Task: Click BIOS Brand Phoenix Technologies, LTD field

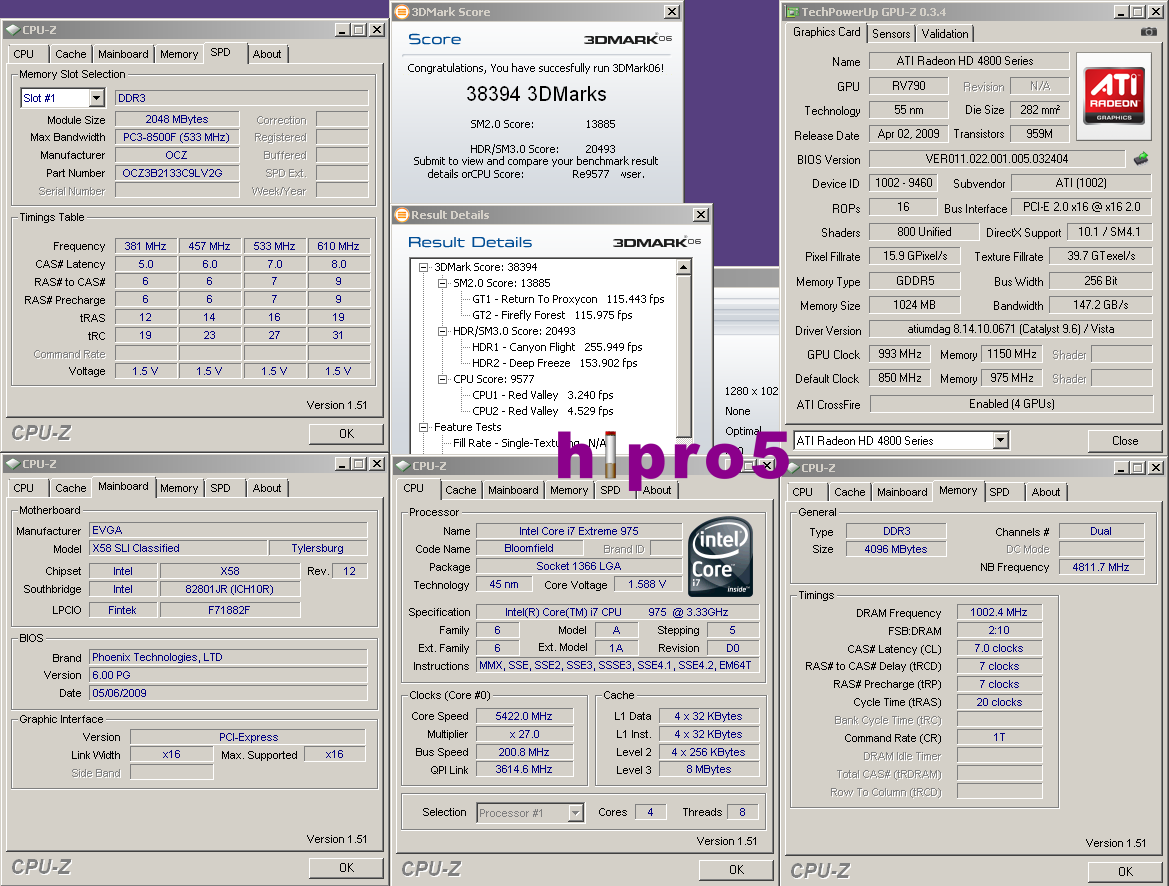Action: [228, 657]
